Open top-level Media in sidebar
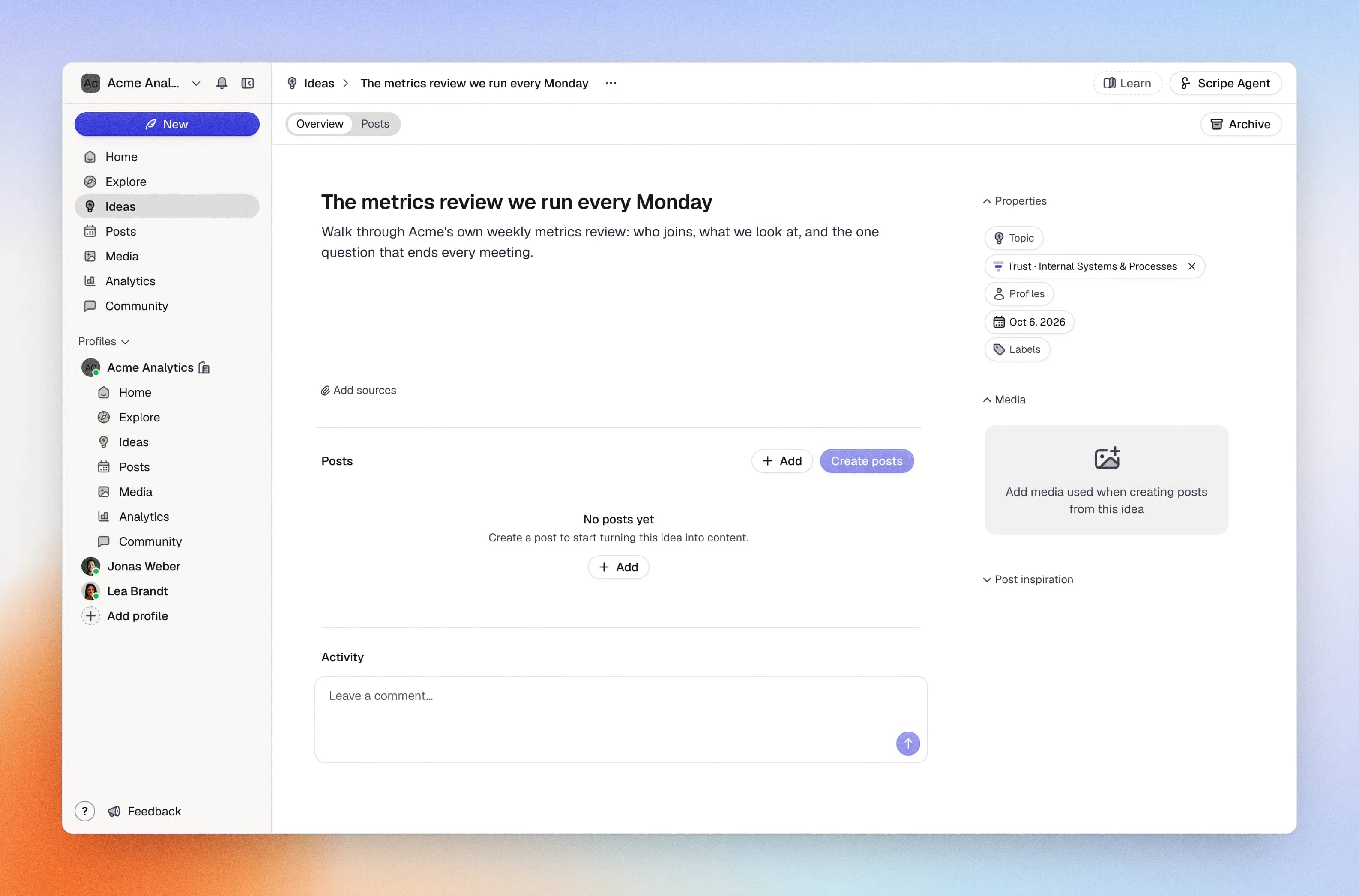 (x=167, y=256)
